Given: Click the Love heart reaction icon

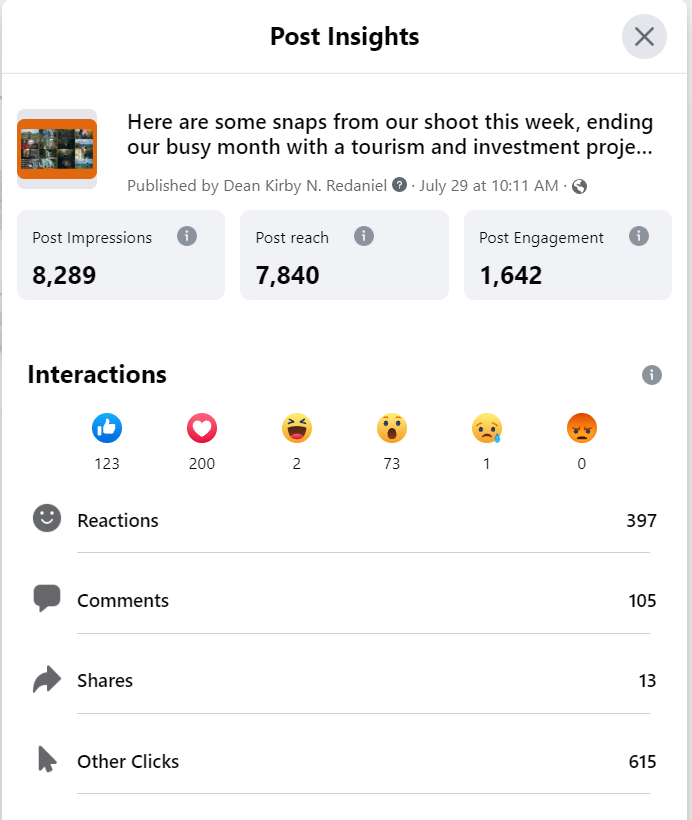Looking at the screenshot, I should (x=202, y=429).
